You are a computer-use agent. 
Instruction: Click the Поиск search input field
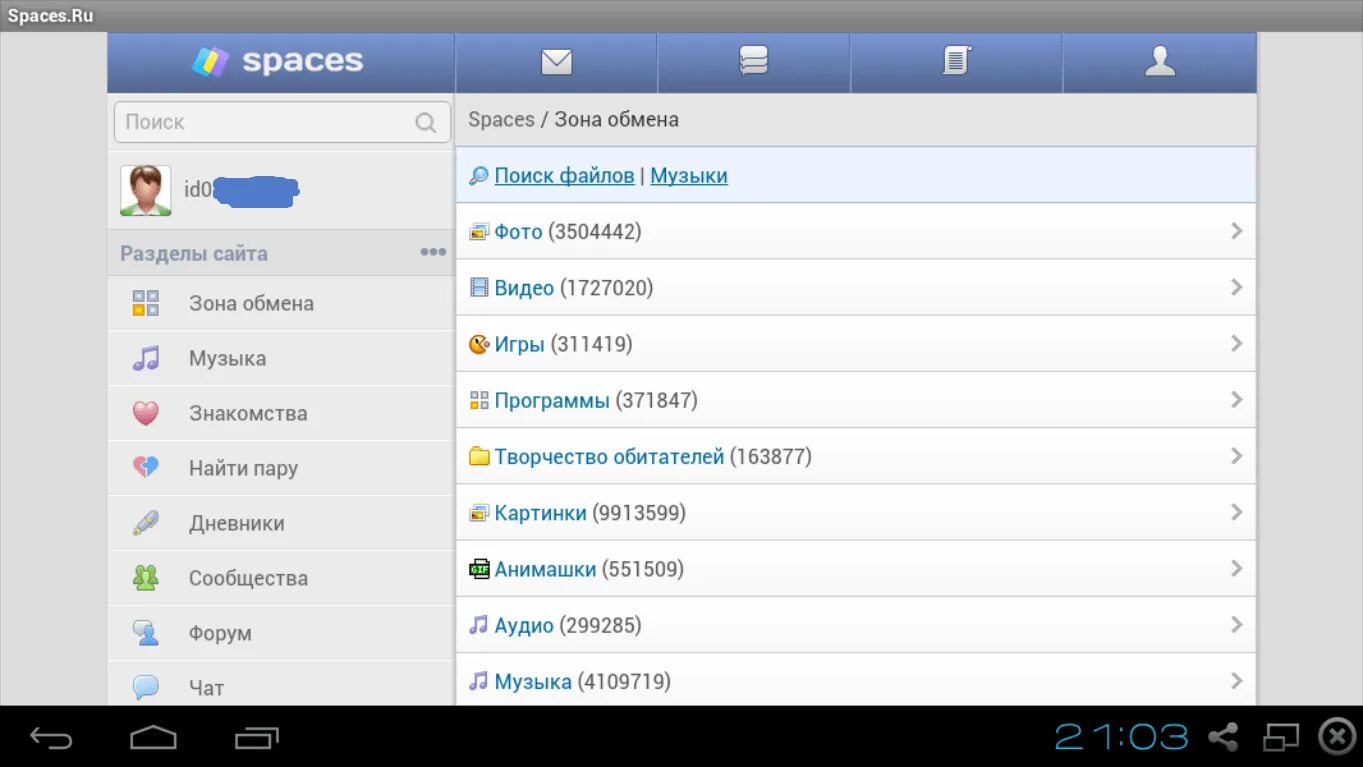[x=283, y=122]
